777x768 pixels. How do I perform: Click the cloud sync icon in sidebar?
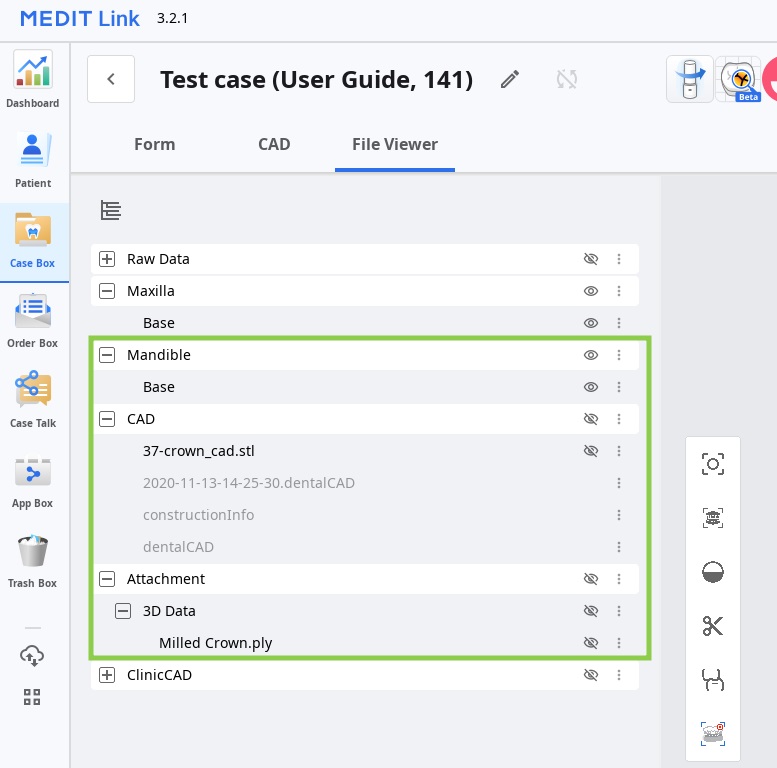(x=32, y=656)
